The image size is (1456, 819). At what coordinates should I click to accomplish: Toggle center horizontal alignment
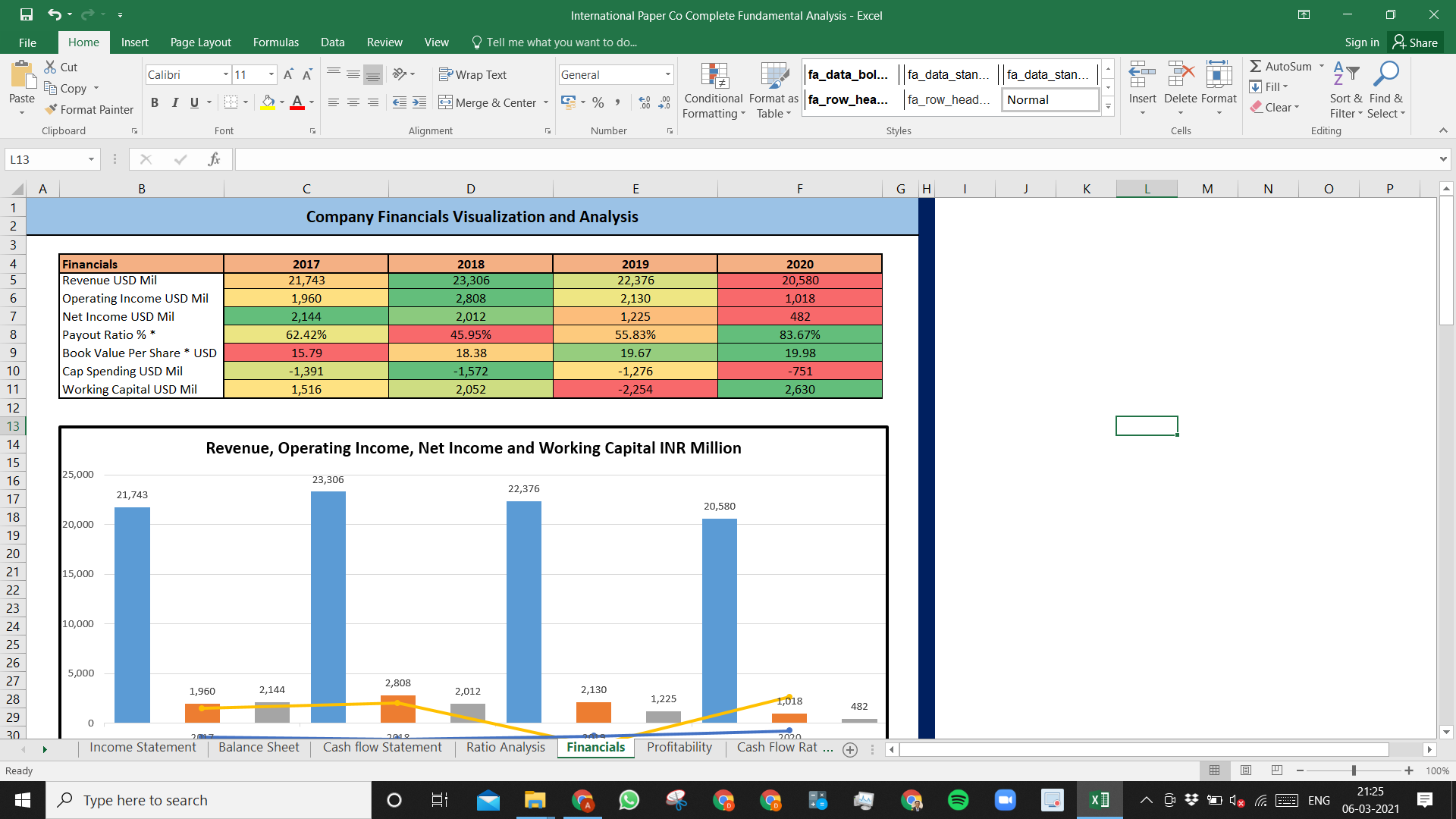[353, 102]
